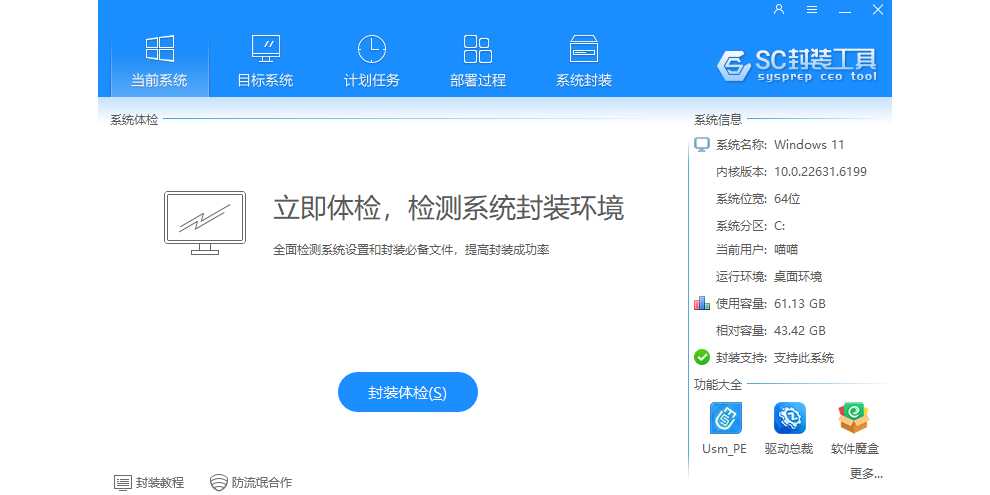Click the green 封装支持 checkmark icon
The image size is (990, 495).
click(x=702, y=357)
